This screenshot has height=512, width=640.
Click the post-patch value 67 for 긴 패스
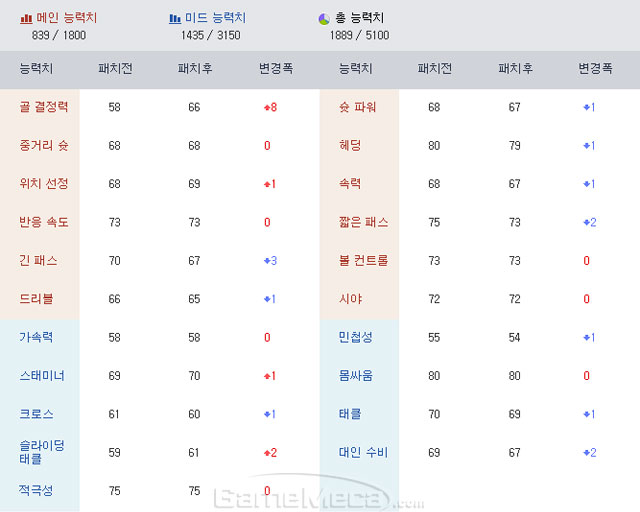[x=194, y=261]
